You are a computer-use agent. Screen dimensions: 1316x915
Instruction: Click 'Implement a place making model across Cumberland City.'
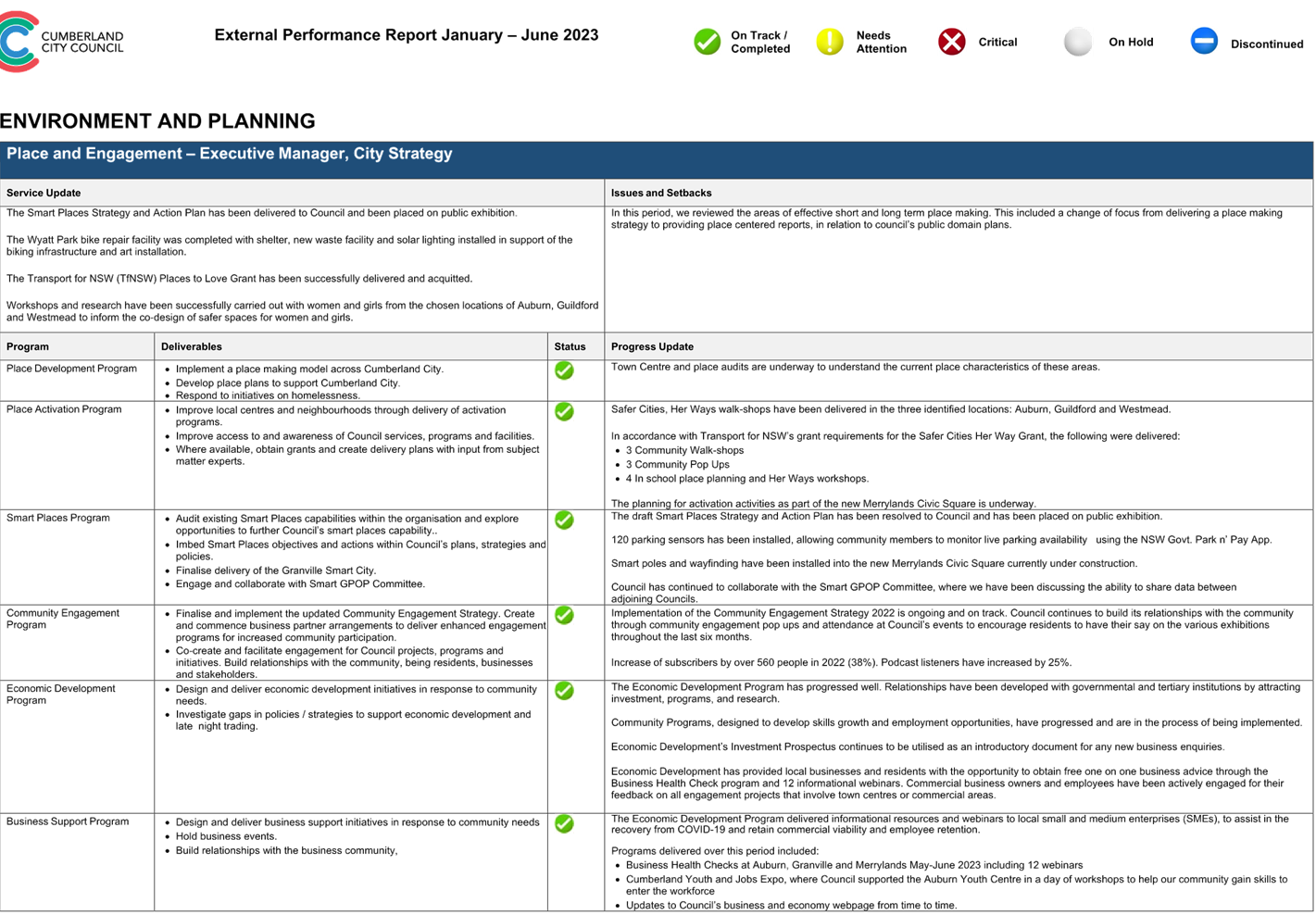pos(309,369)
